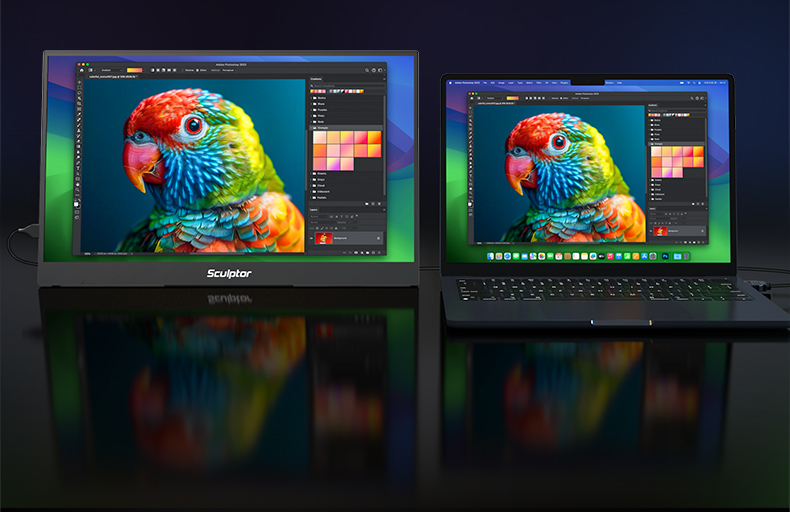Screen dimensions: 790x512
Task: Click Background layer thumbnail on the Sculptor monitor
Action: (324, 238)
